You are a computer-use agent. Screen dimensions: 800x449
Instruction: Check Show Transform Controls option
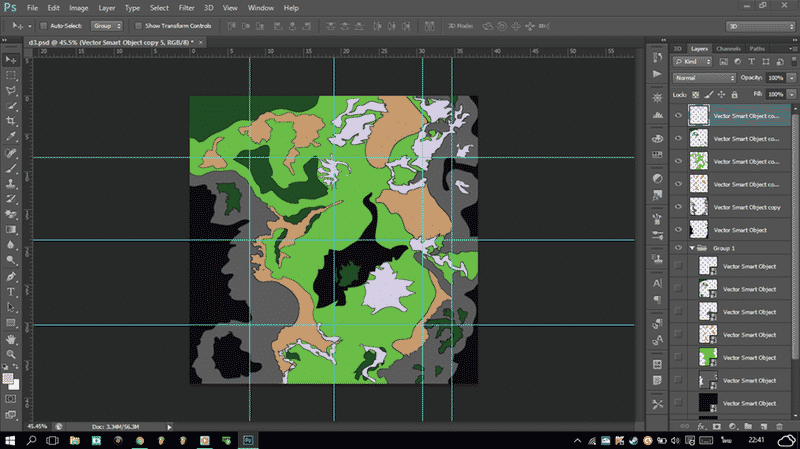coord(139,25)
